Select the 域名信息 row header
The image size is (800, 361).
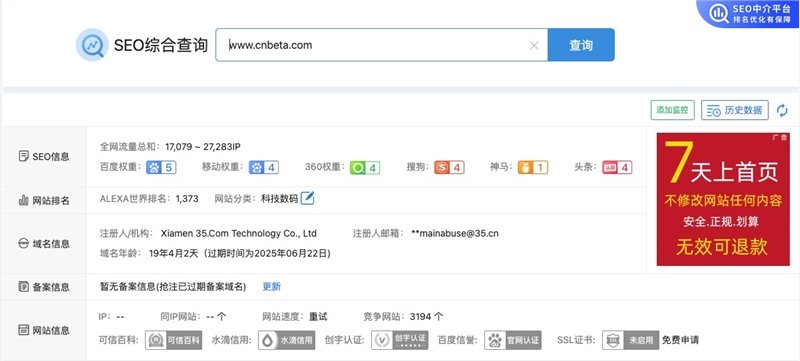pos(44,244)
